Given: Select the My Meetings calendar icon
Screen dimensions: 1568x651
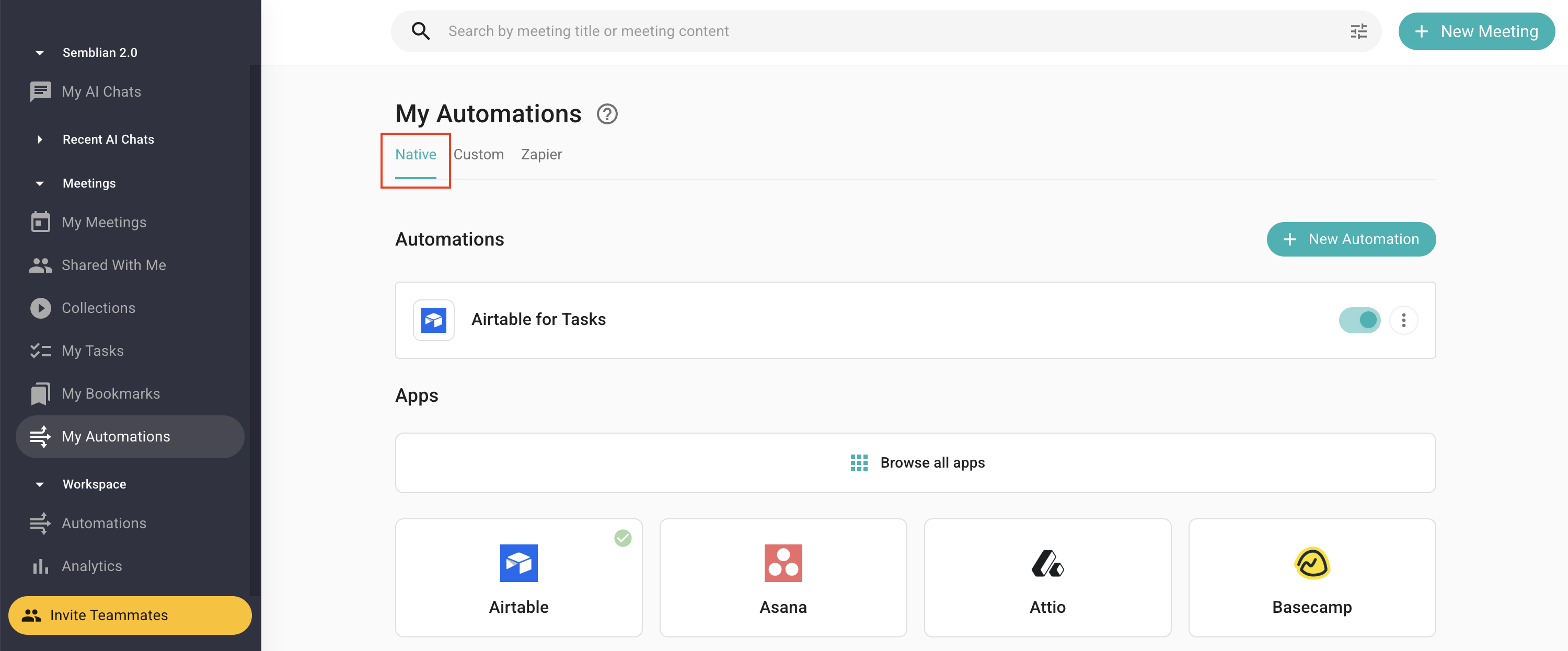Looking at the screenshot, I should pos(40,222).
